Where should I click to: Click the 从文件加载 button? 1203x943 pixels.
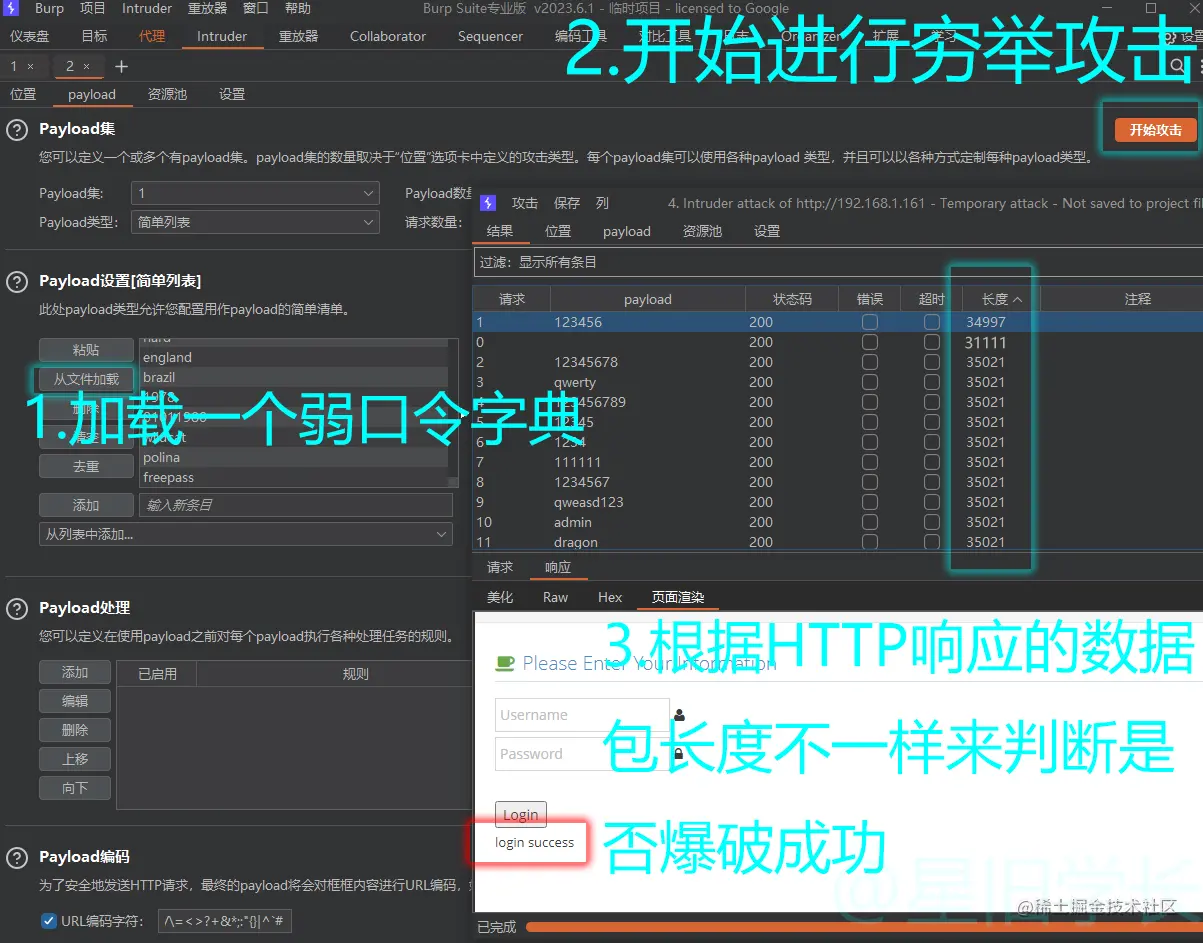click(x=86, y=379)
